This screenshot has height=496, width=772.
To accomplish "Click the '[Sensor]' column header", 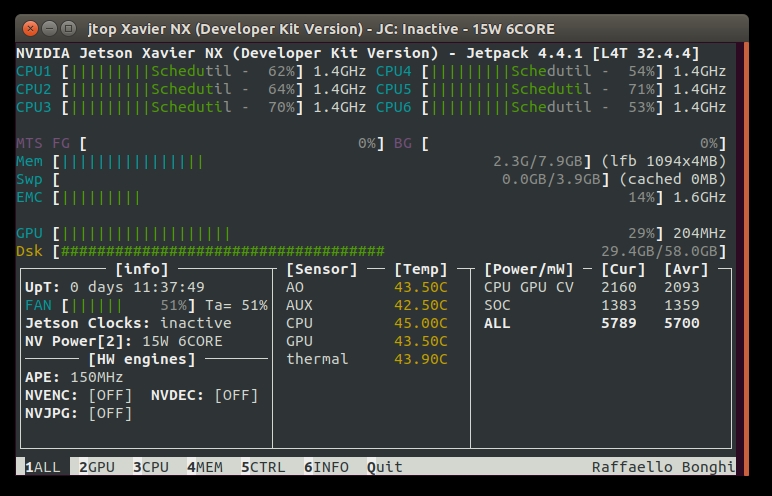I will coord(322,269).
